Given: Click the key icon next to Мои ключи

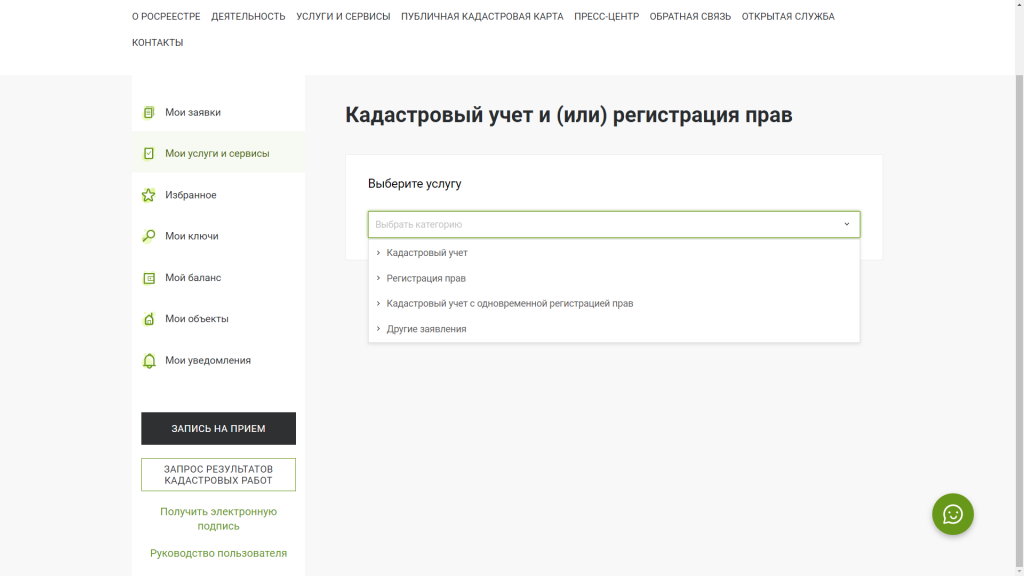Looking at the screenshot, I should (x=149, y=237).
